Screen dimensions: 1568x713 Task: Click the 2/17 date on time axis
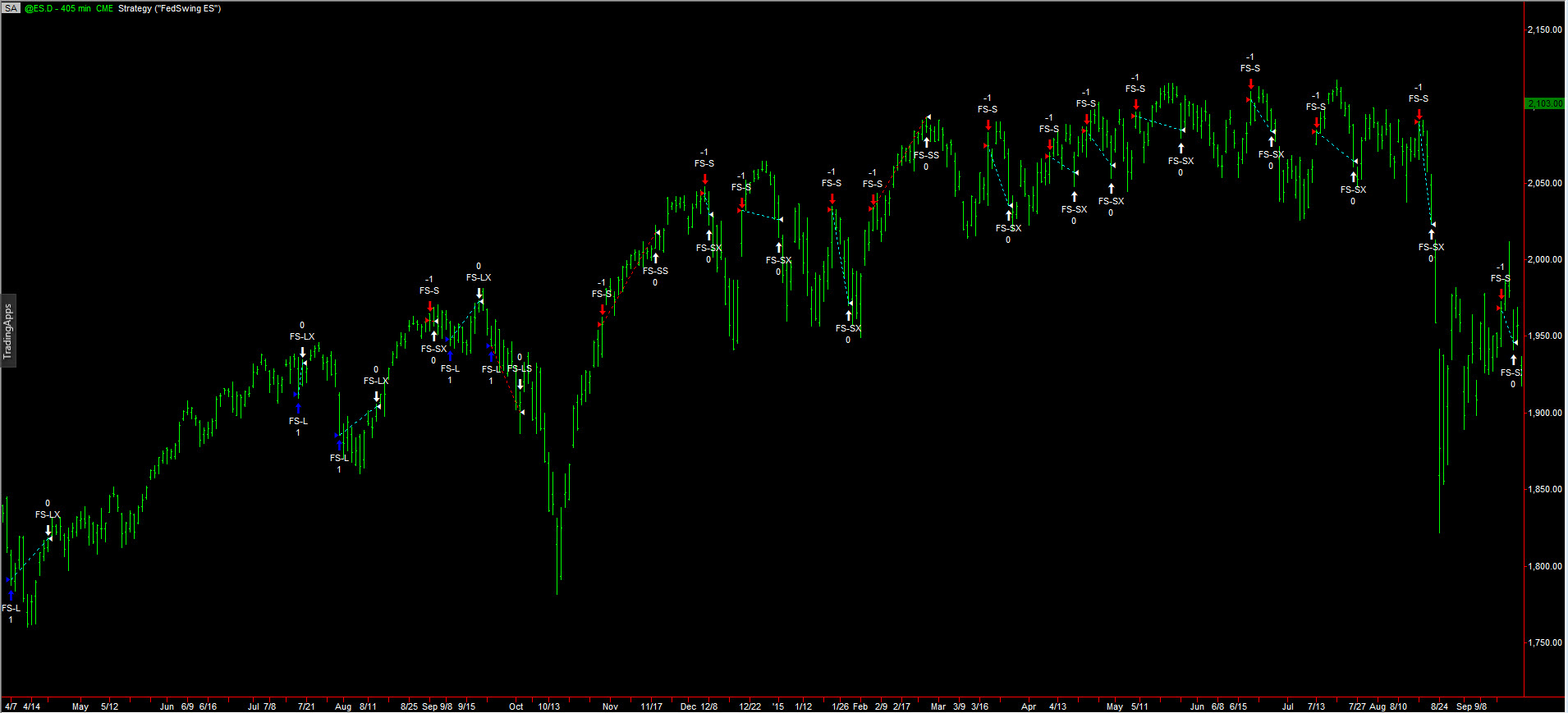(x=901, y=706)
